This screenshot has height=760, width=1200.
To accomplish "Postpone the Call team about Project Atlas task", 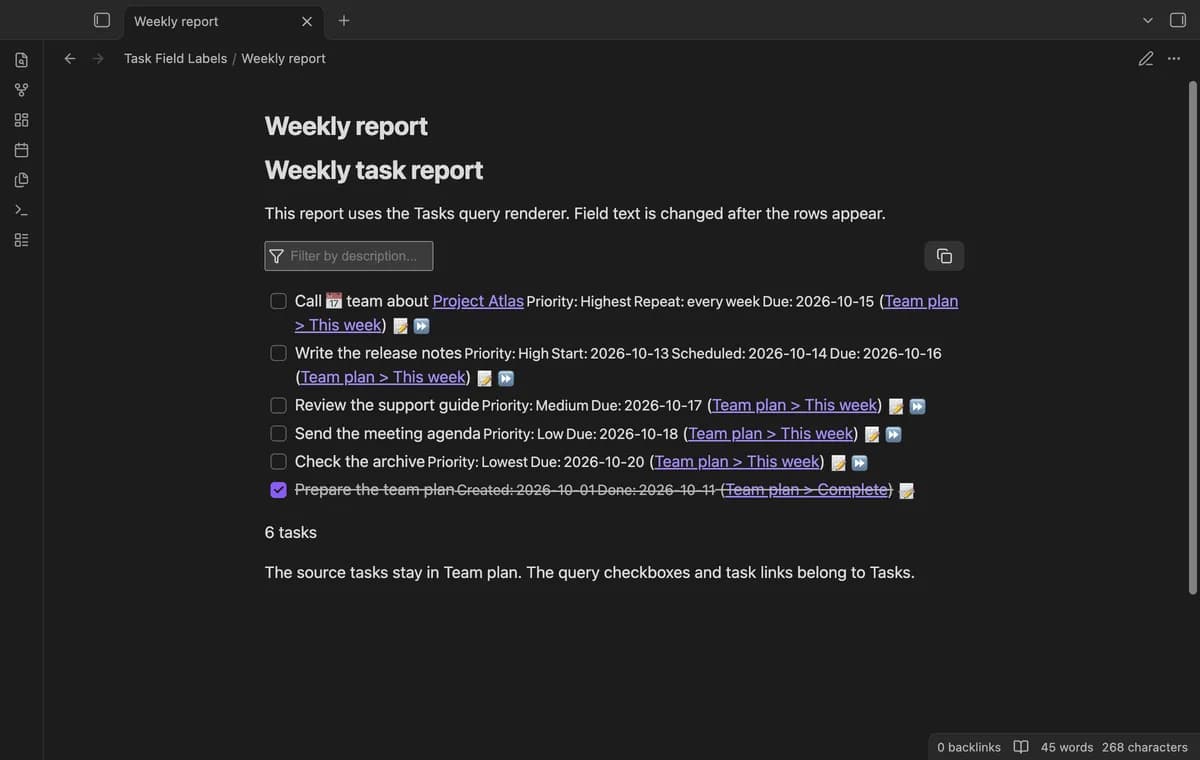I will point(422,326).
